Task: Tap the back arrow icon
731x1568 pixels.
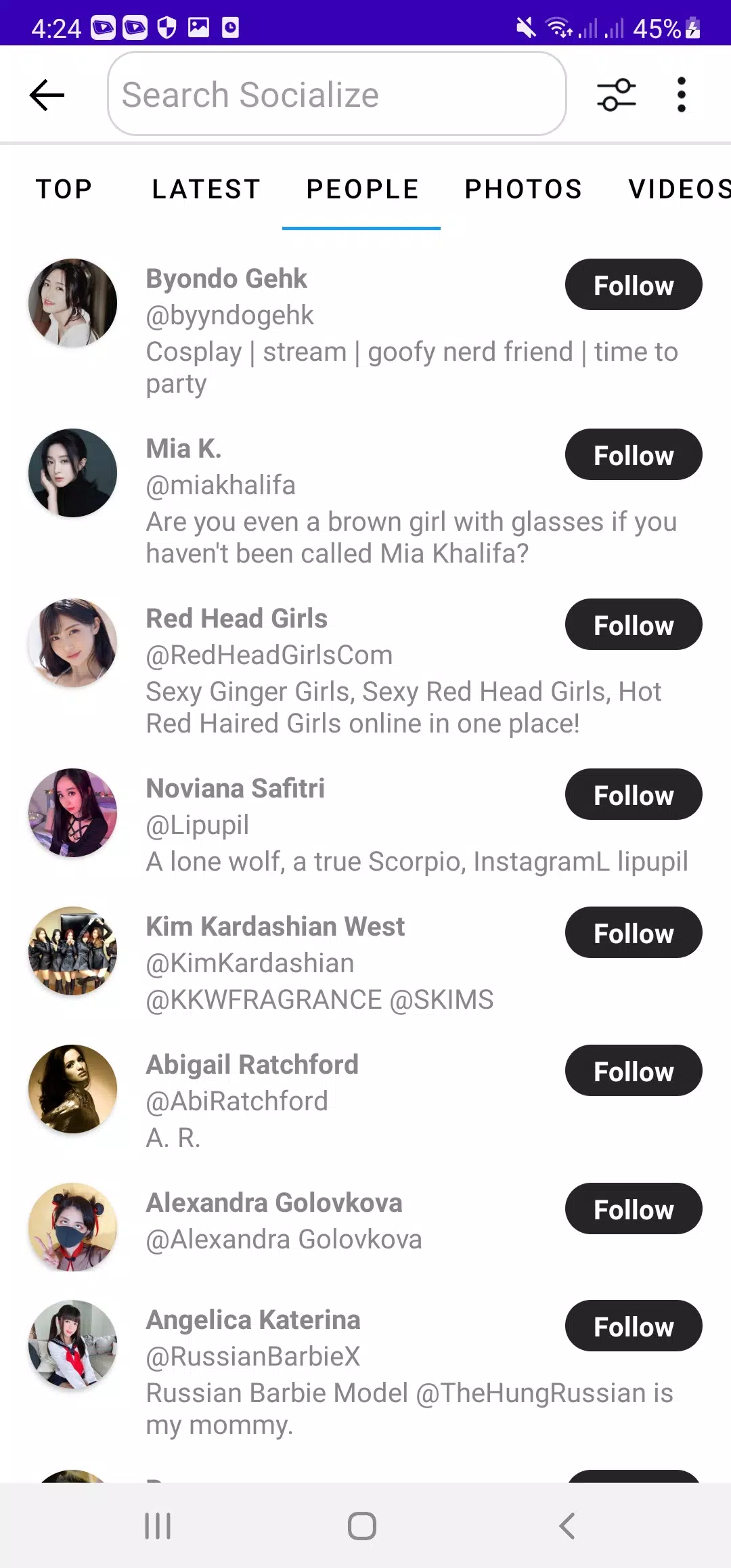Action: click(x=47, y=95)
